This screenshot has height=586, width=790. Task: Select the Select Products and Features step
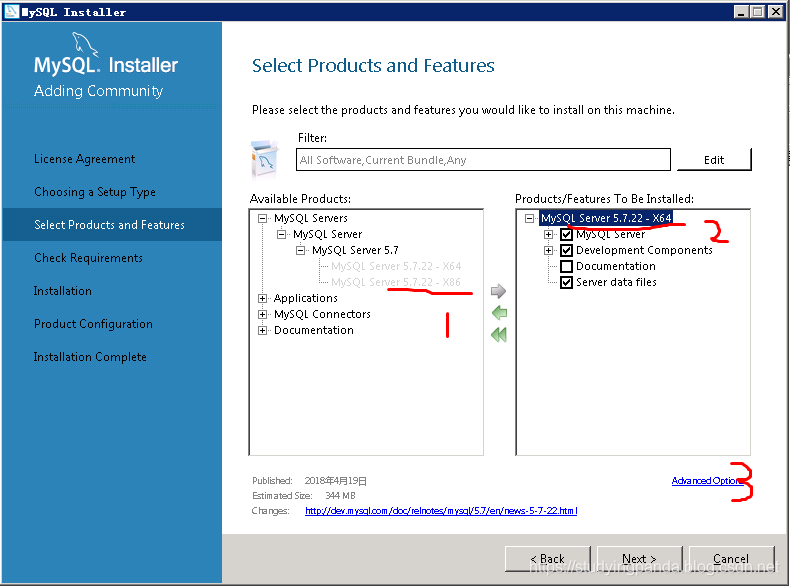pos(109,225)
